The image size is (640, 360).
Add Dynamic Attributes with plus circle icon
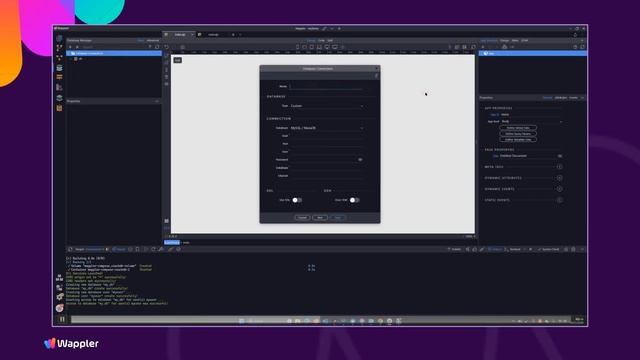560,178
